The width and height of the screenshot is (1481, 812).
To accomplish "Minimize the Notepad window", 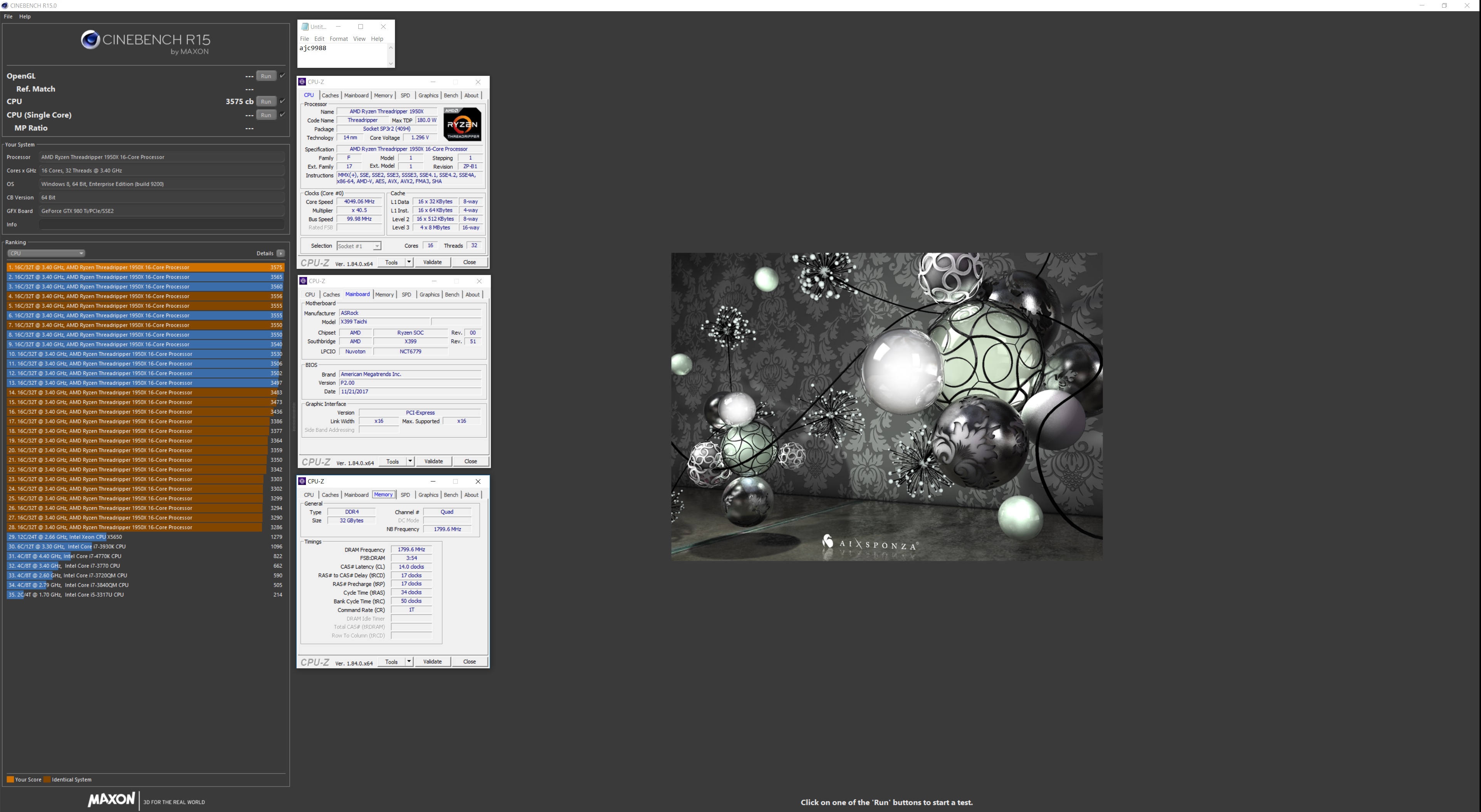I will (x=338, y=27).
